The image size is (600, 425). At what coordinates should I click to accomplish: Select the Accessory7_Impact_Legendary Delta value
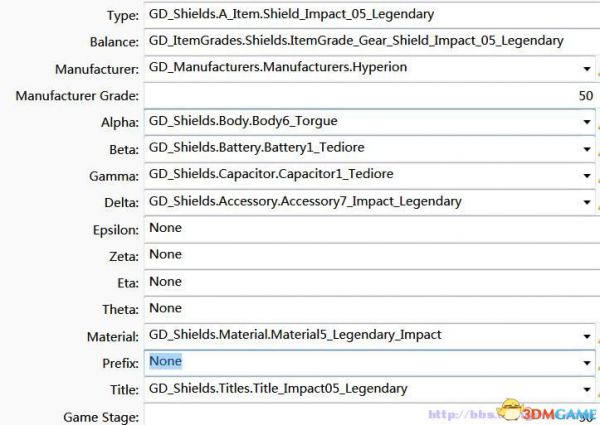305,202
